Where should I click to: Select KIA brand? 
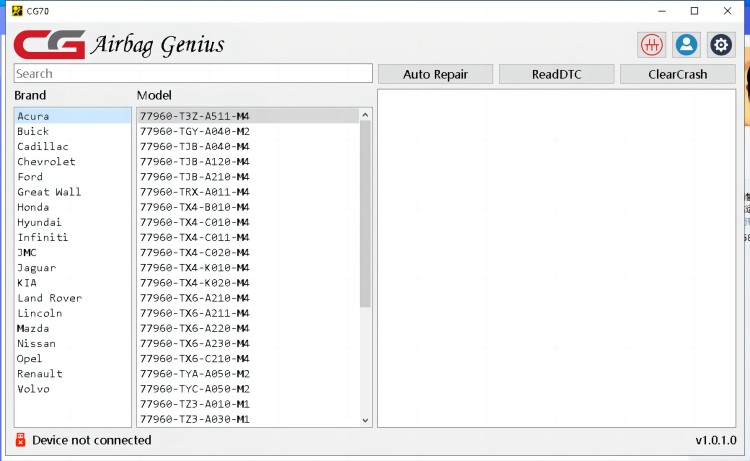coord(73,283)
